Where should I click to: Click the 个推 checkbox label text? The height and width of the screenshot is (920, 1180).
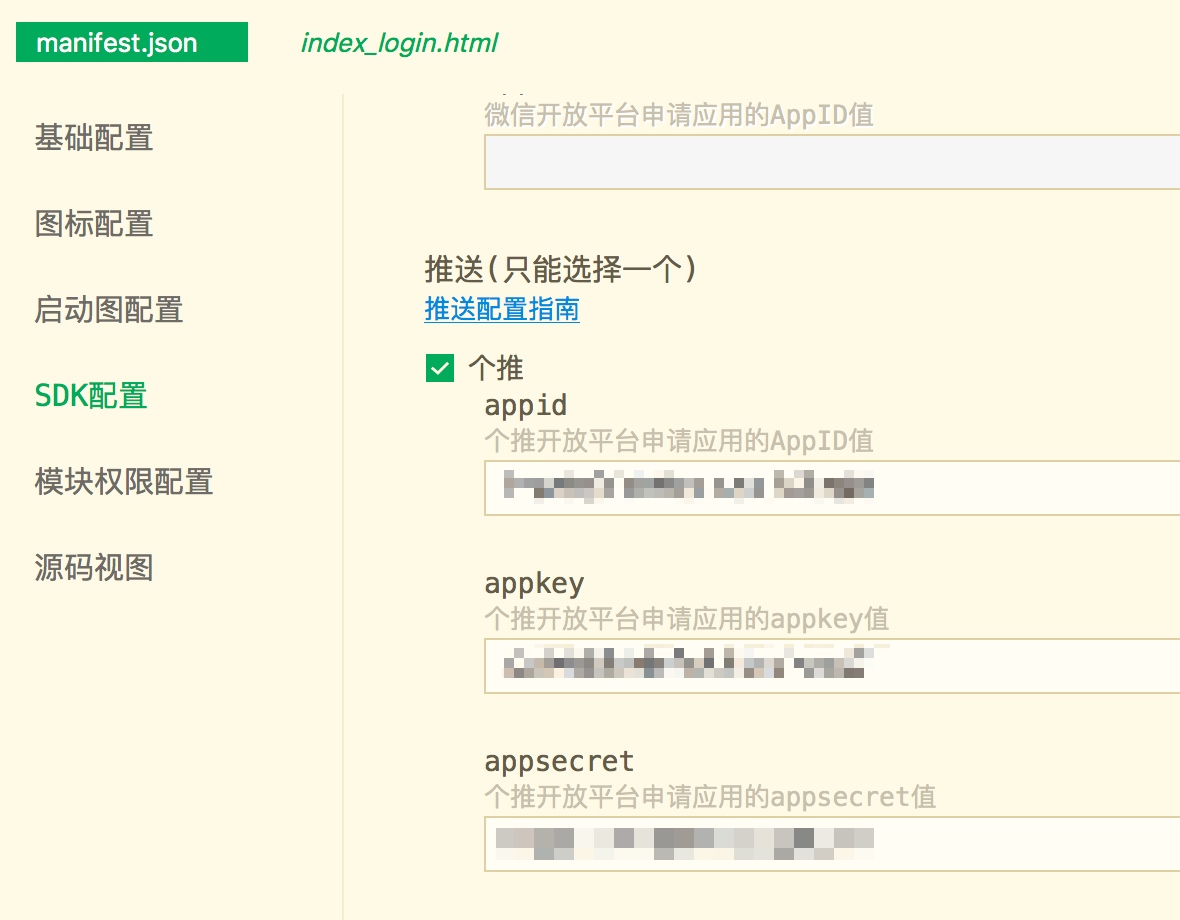pyautogui.click(x=496, y=368)
